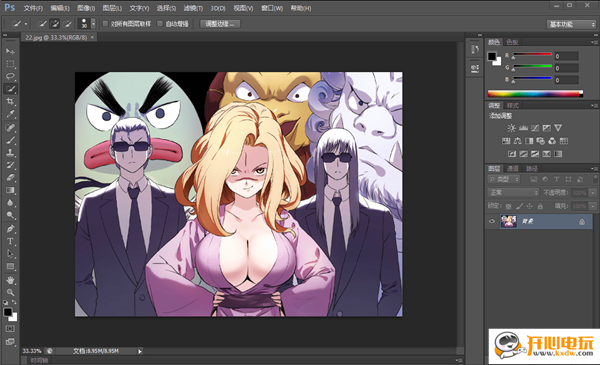This screenshot has width=600, height=365.
Task: Add an Invert adjustment
Action: pyautogui.click(x=512, y=154)
